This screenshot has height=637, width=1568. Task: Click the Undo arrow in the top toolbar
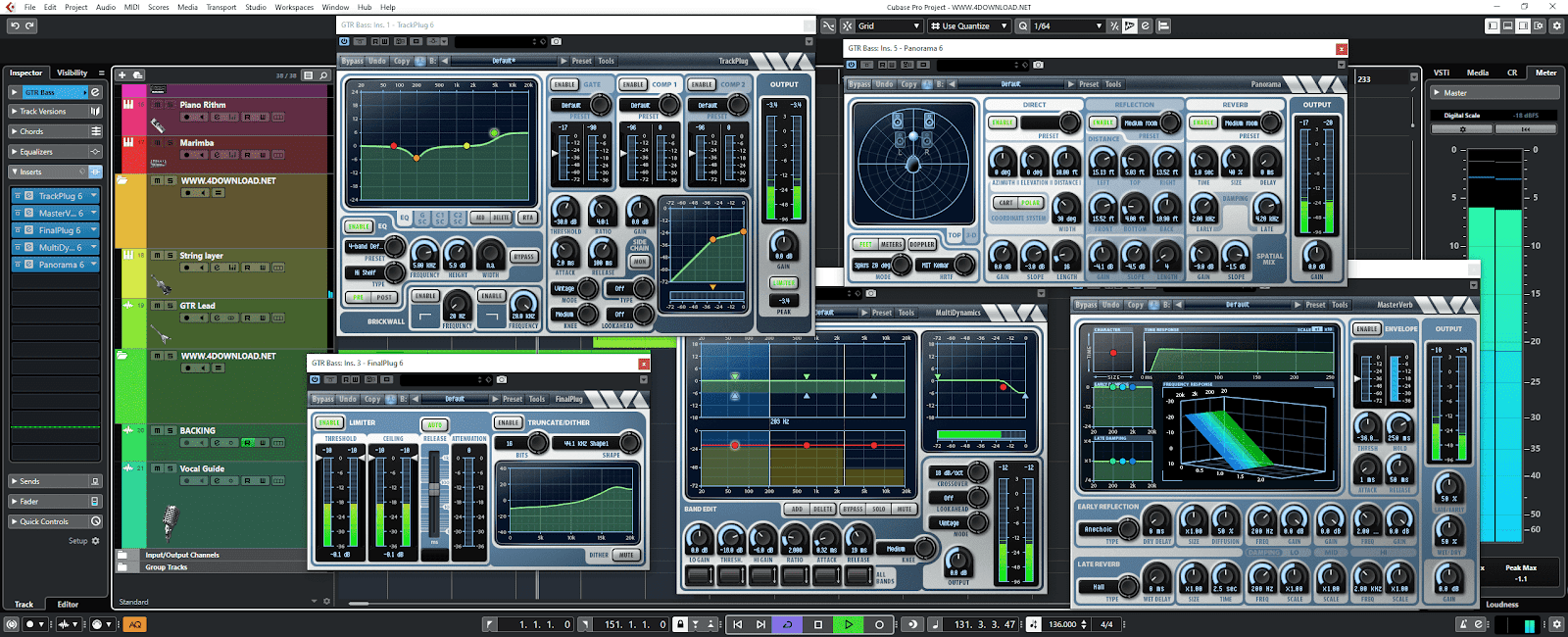click(x=14, y=25)
